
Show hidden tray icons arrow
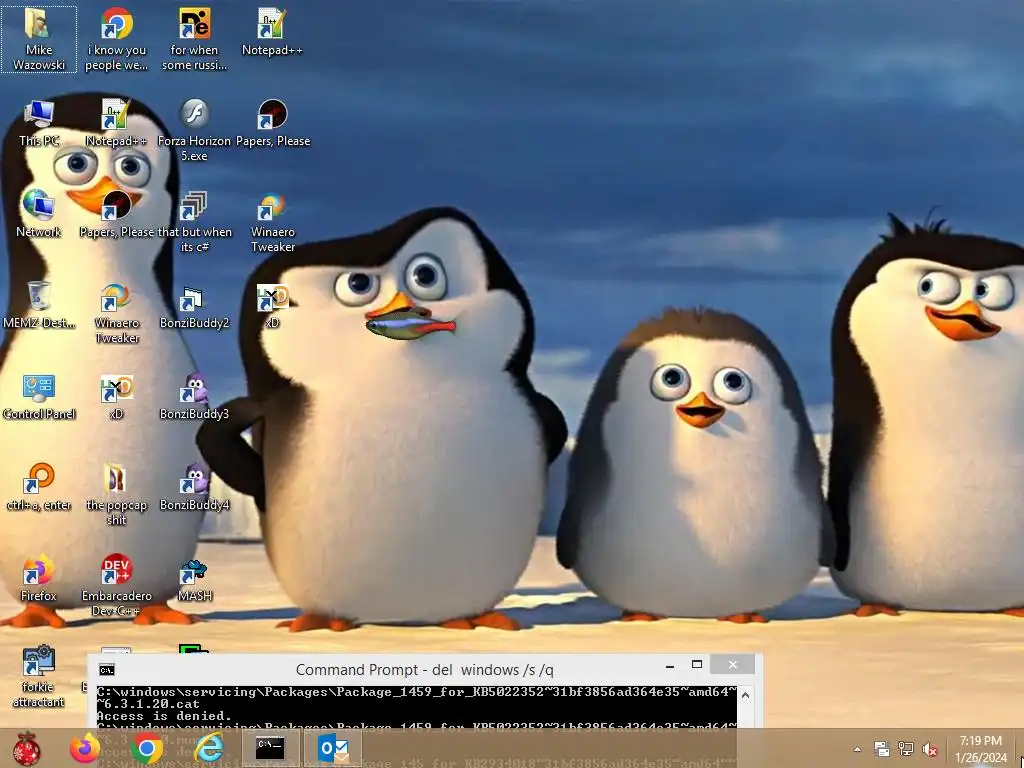(857, 749)
